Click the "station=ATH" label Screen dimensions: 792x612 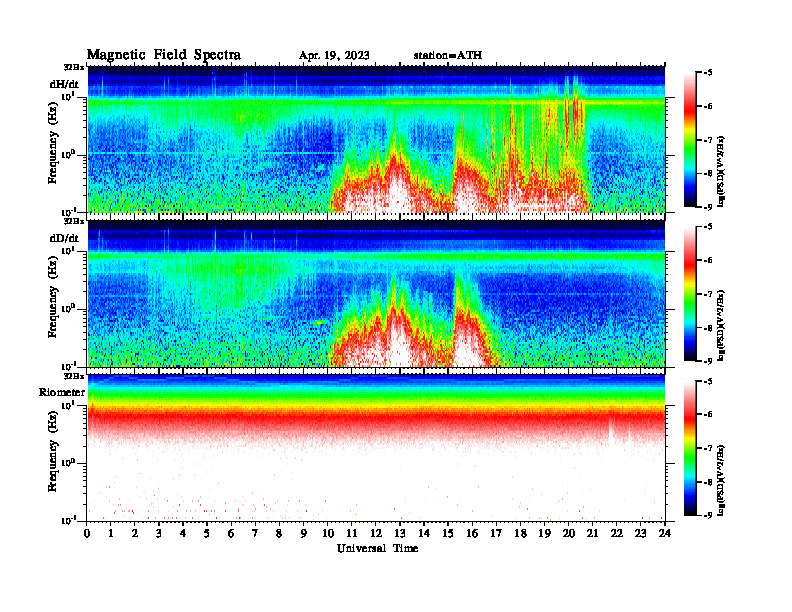pos(448,56)
